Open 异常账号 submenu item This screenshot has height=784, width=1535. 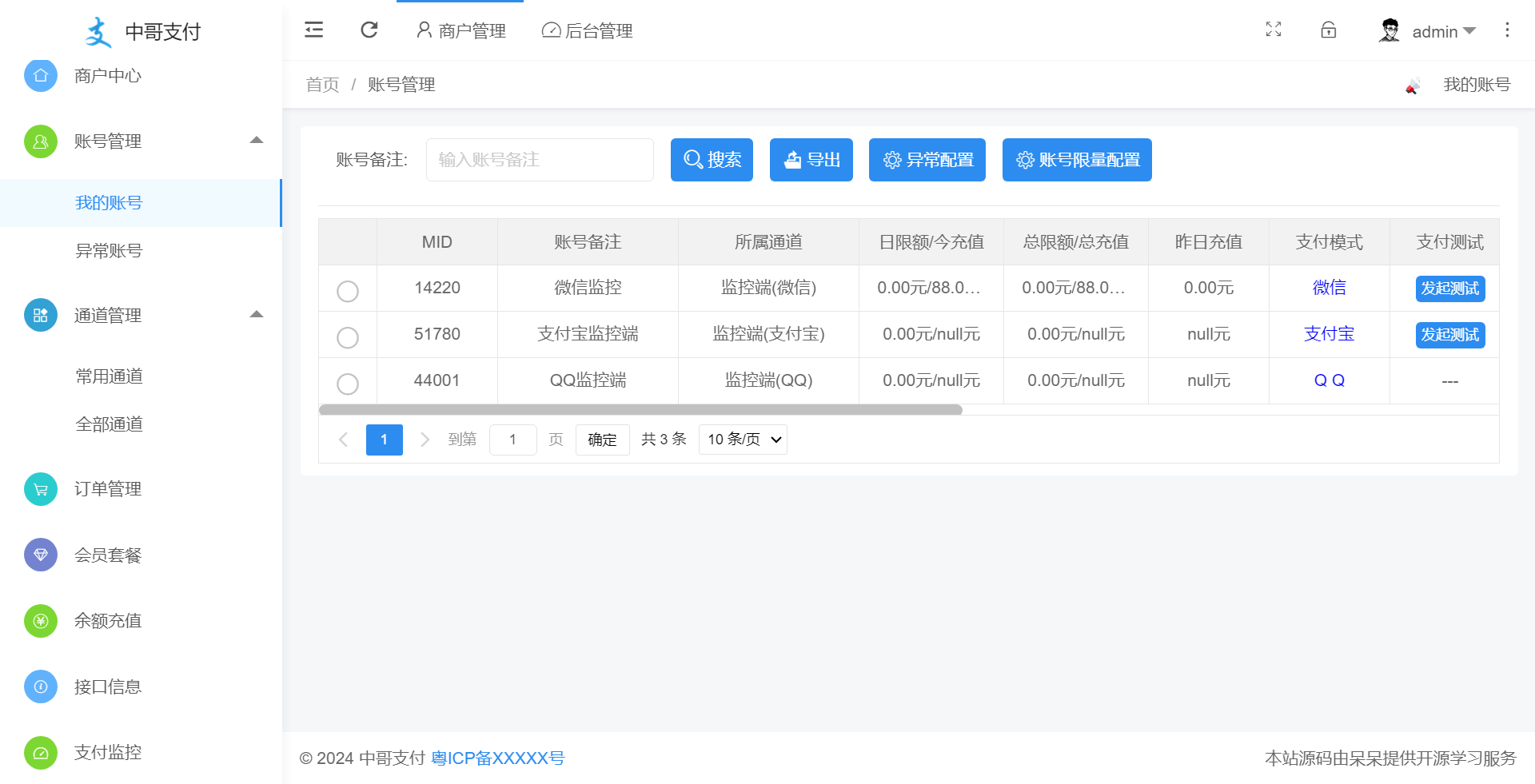109,251
